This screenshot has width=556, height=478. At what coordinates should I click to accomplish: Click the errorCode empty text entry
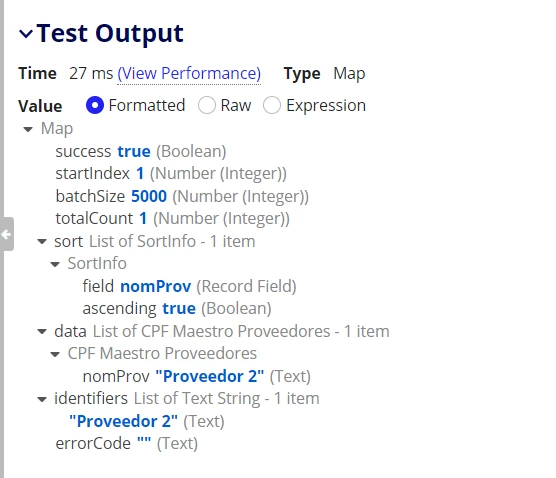tap(127, 444)
